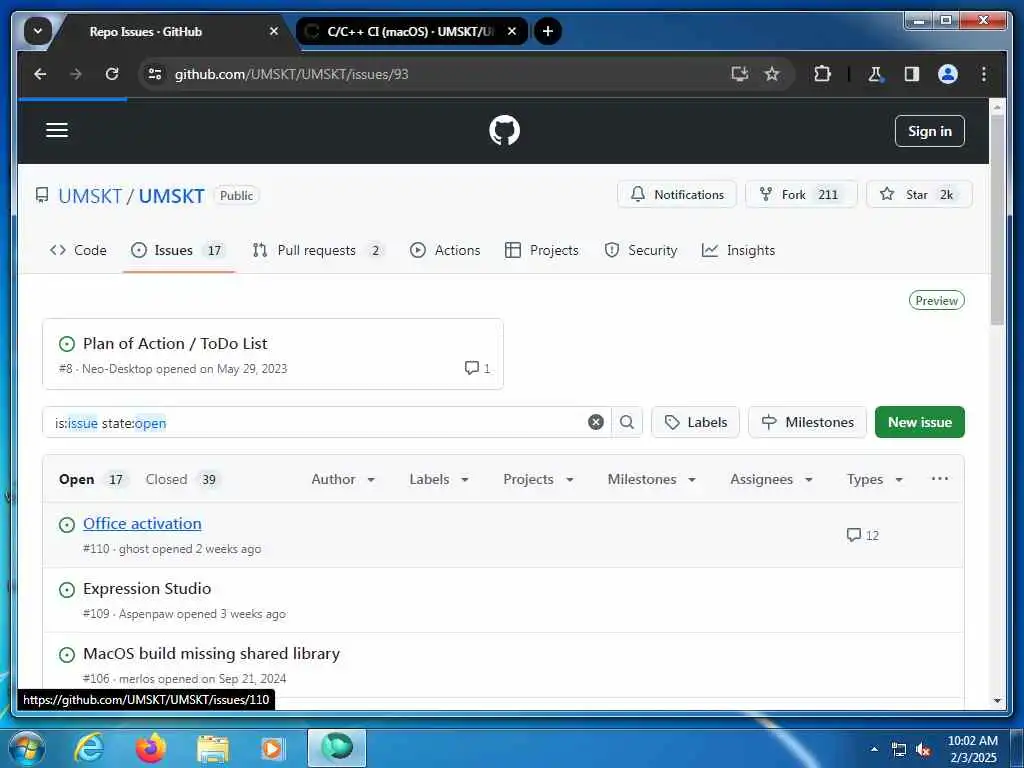Go back using the browser back arrow

[40, 74]
